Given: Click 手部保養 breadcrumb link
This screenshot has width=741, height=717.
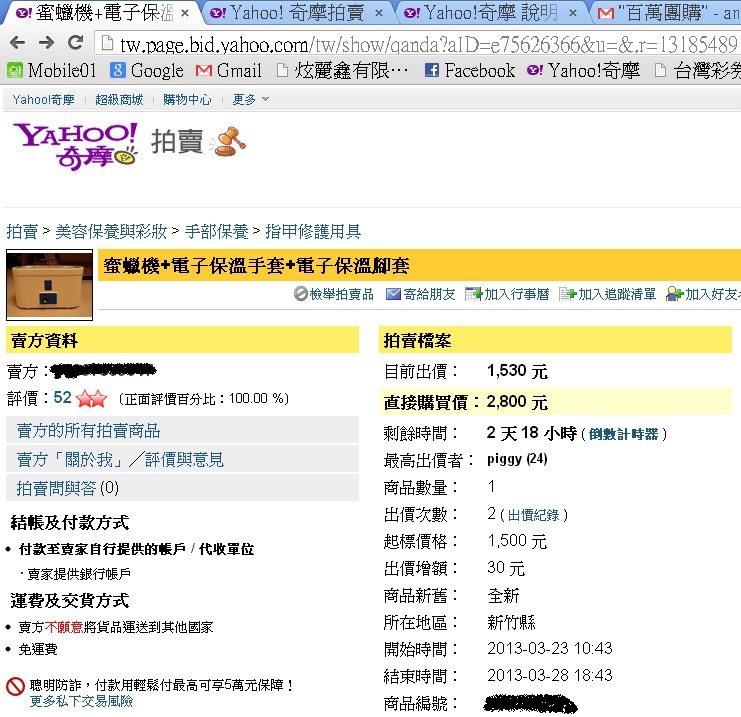Looking at the screenshot, I should tap(216, 232).
